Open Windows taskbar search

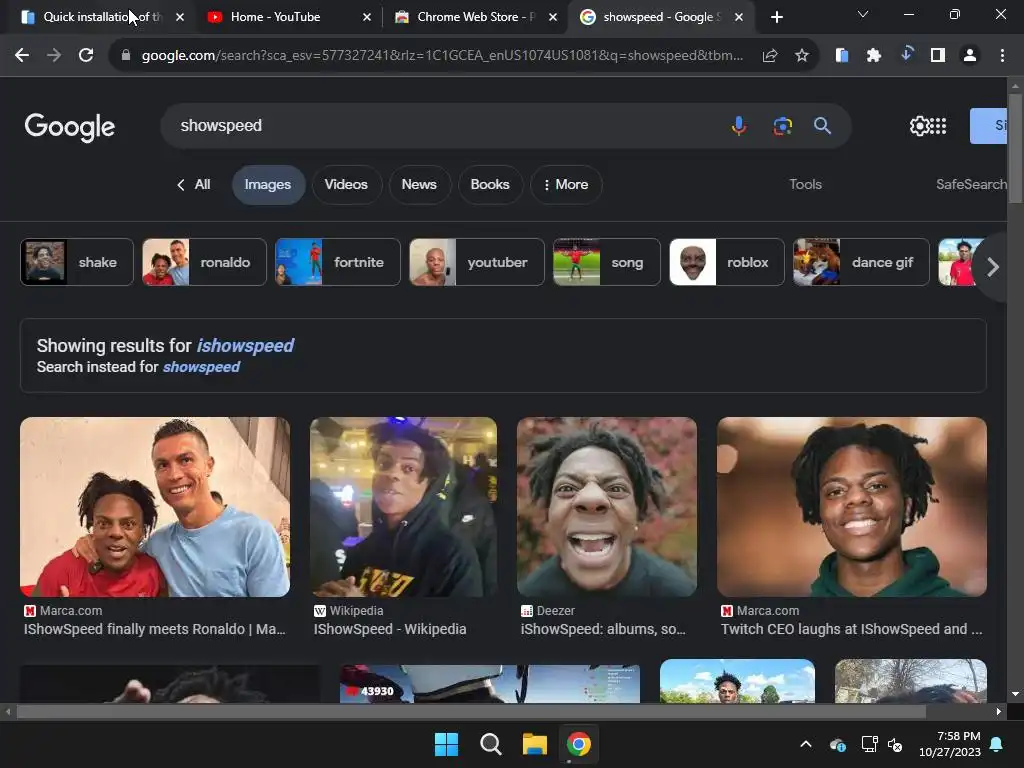(490, 744)
